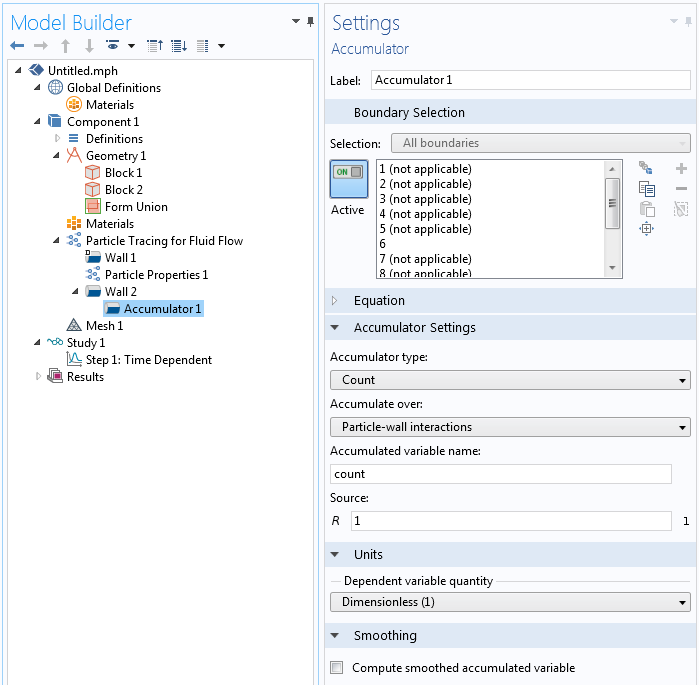The width and height of the screenshot is (699, 685).
Task: Expand the Results node
Action: coord(38,376)
